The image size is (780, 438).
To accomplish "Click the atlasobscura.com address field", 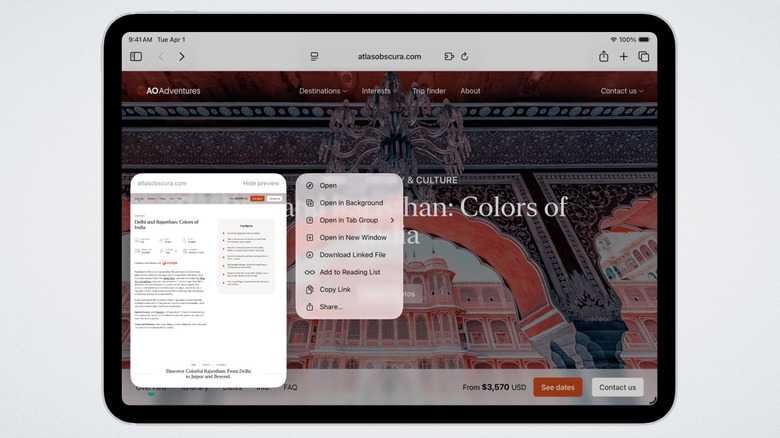I will pos(389,57).
